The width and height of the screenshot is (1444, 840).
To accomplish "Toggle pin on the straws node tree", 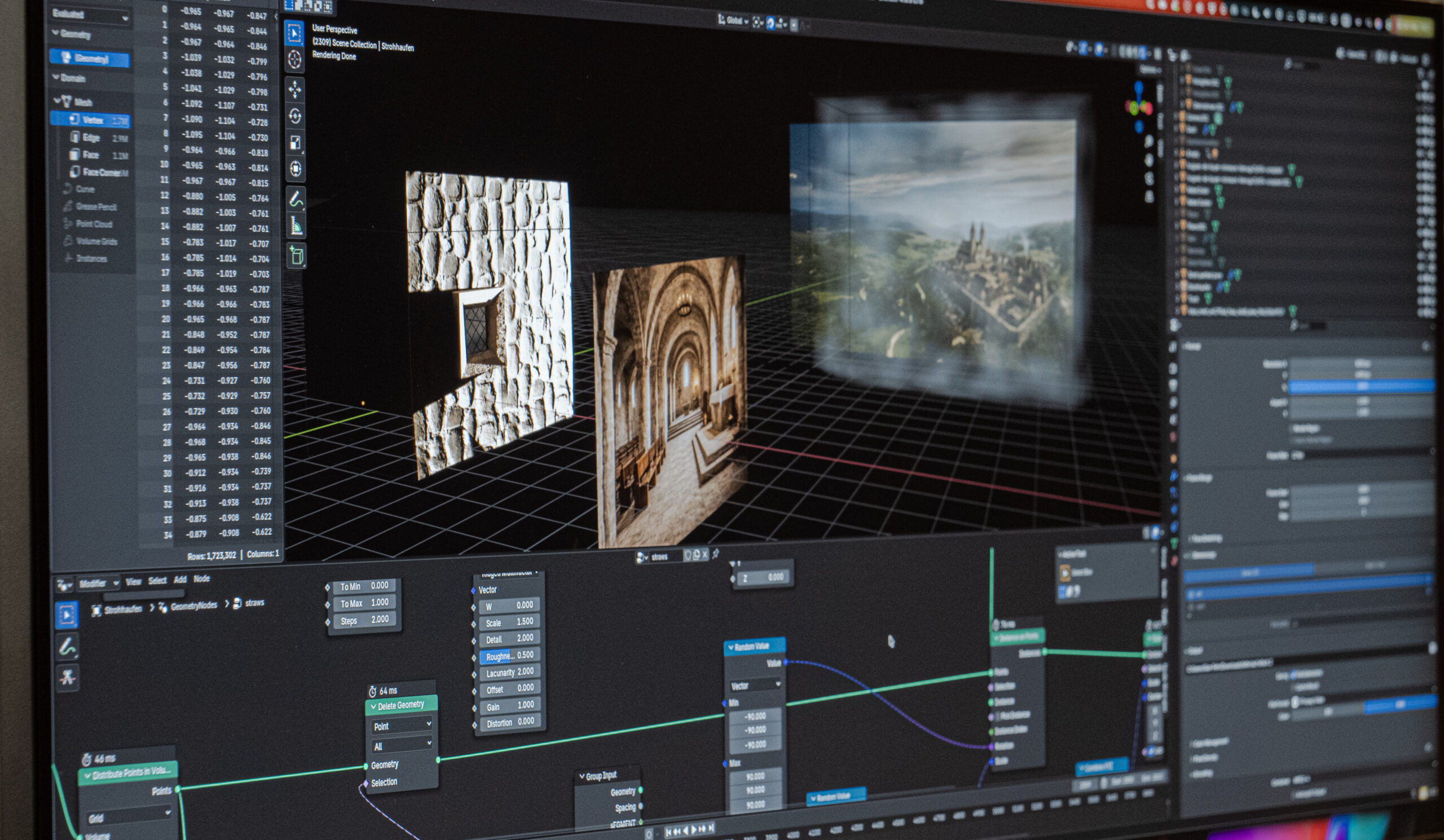I will 715,554.
